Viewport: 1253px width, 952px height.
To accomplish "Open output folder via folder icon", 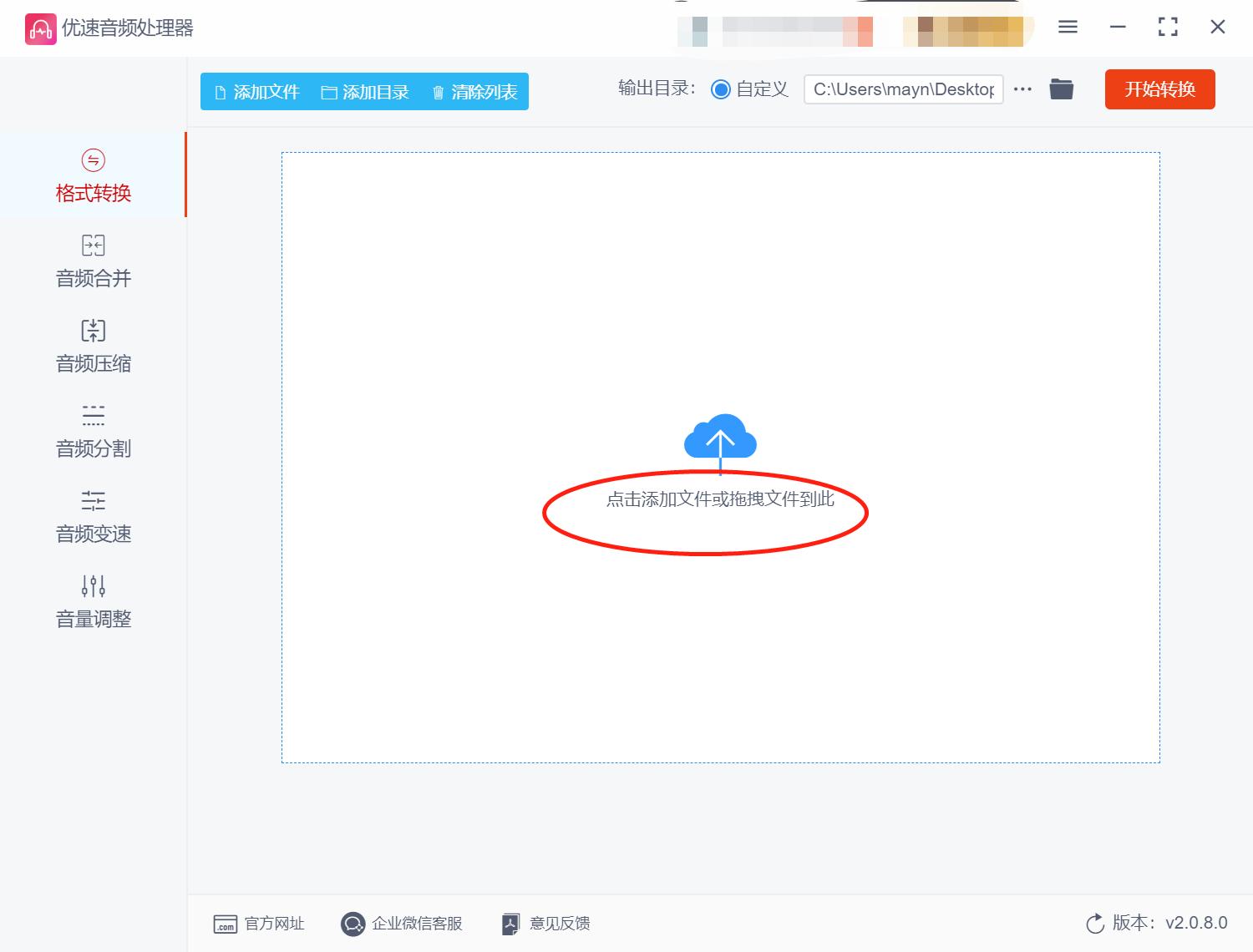I will [x=1061, y=89].
